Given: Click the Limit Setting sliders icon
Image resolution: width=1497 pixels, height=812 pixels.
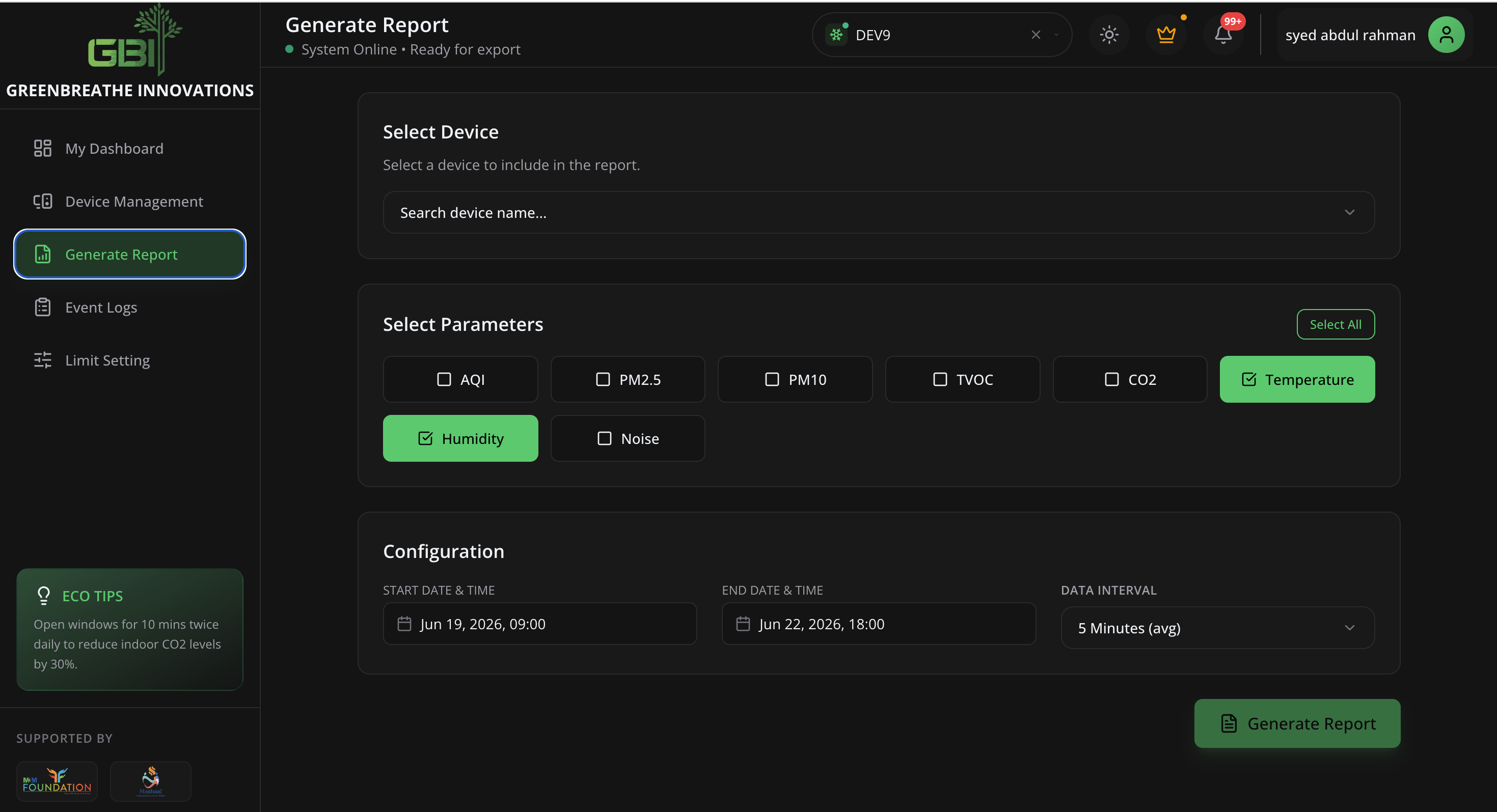Looking at the screenshot, I should click(42, 359).
